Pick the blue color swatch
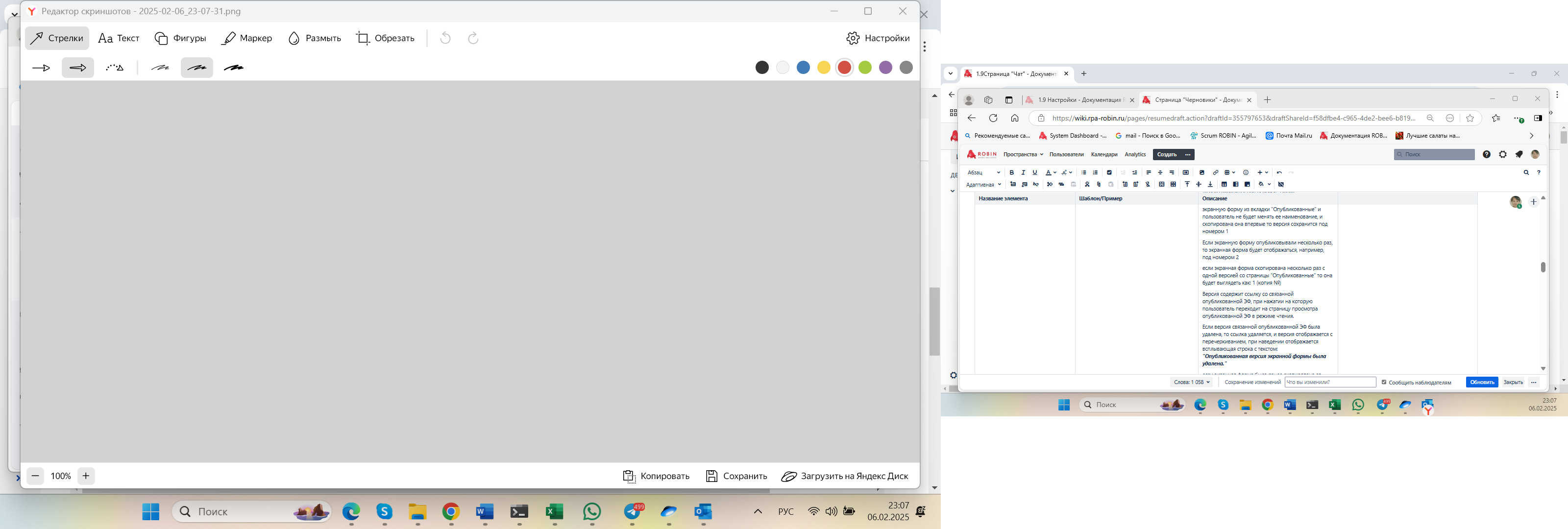1568x529 pixels. pos(804,68)
